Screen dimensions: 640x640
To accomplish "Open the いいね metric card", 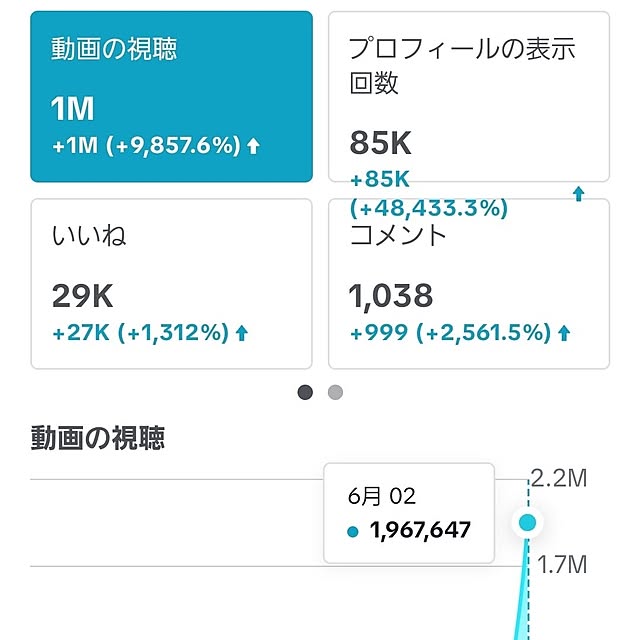I will (x=171, y=284).
